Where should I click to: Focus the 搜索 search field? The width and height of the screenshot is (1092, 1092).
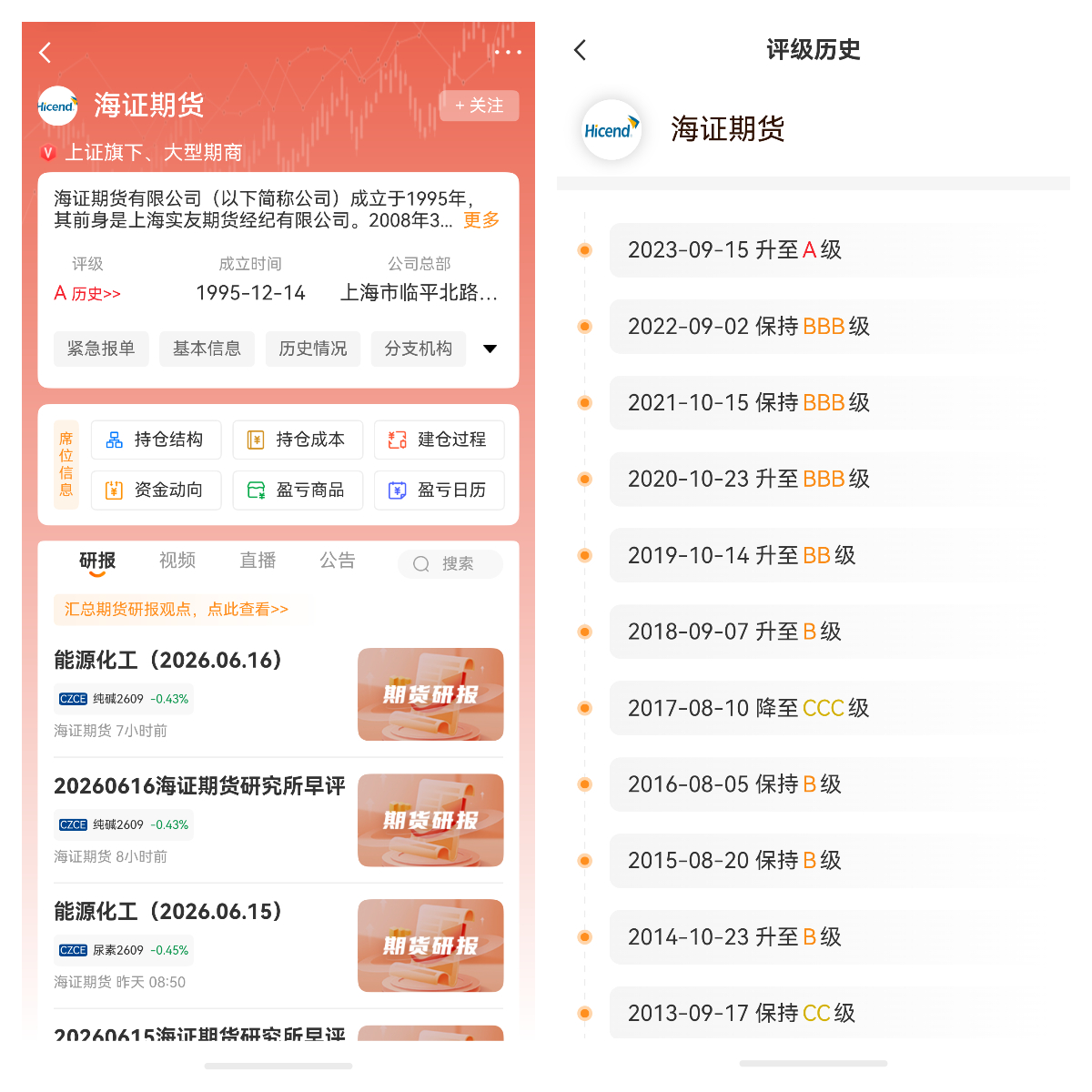click(x=450, y=564)
